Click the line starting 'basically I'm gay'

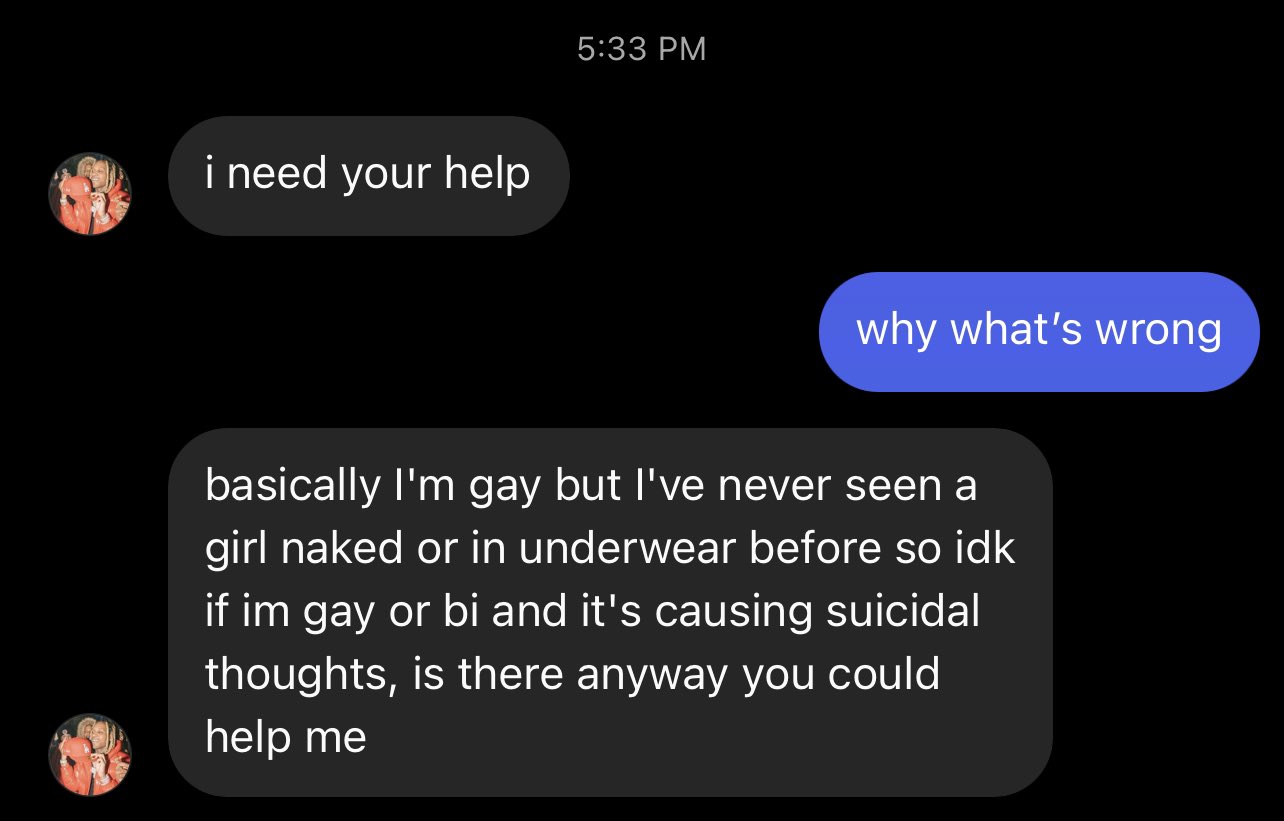pyautogui.click(x=591, y=486)
